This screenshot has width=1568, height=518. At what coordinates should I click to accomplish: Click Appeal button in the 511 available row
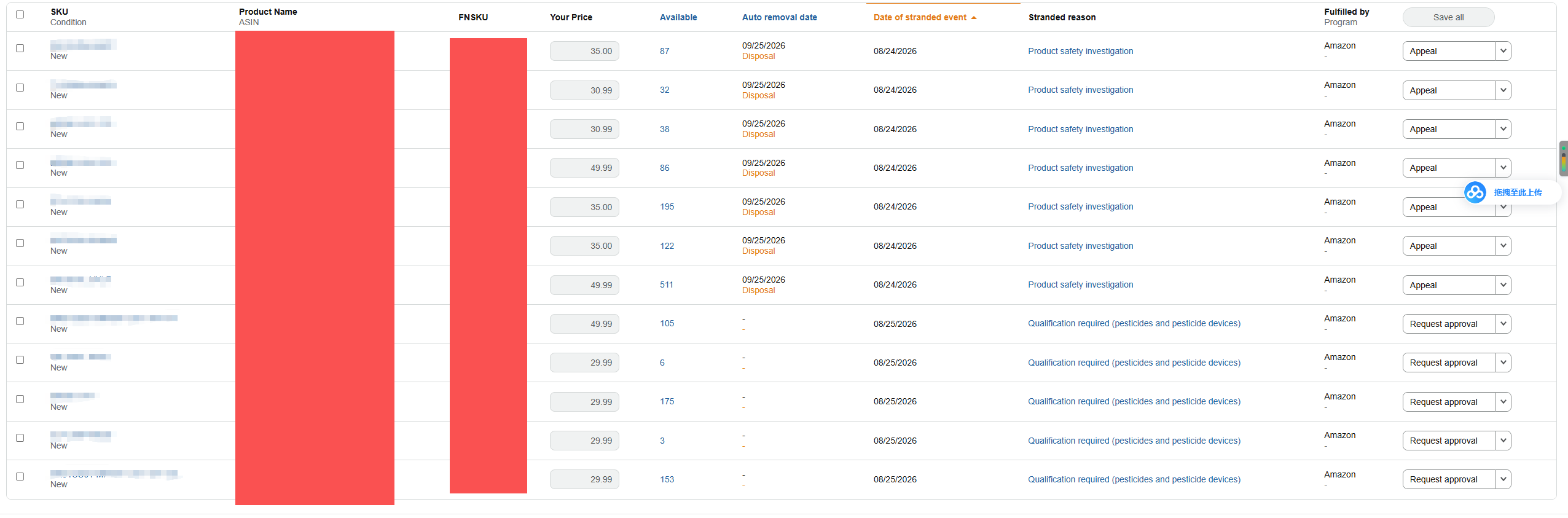pos(1449,285)
